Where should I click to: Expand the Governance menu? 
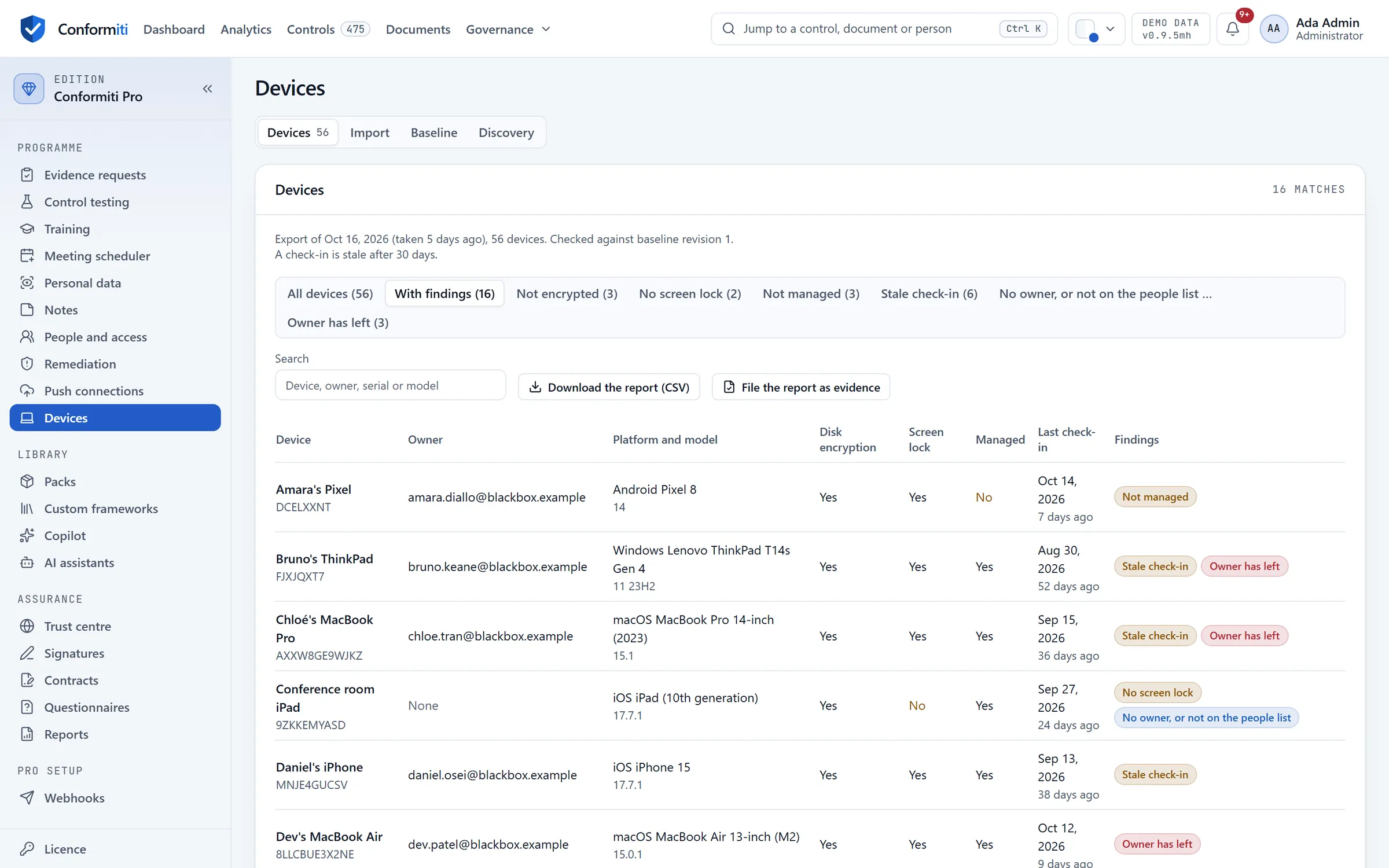coord(508,29)
